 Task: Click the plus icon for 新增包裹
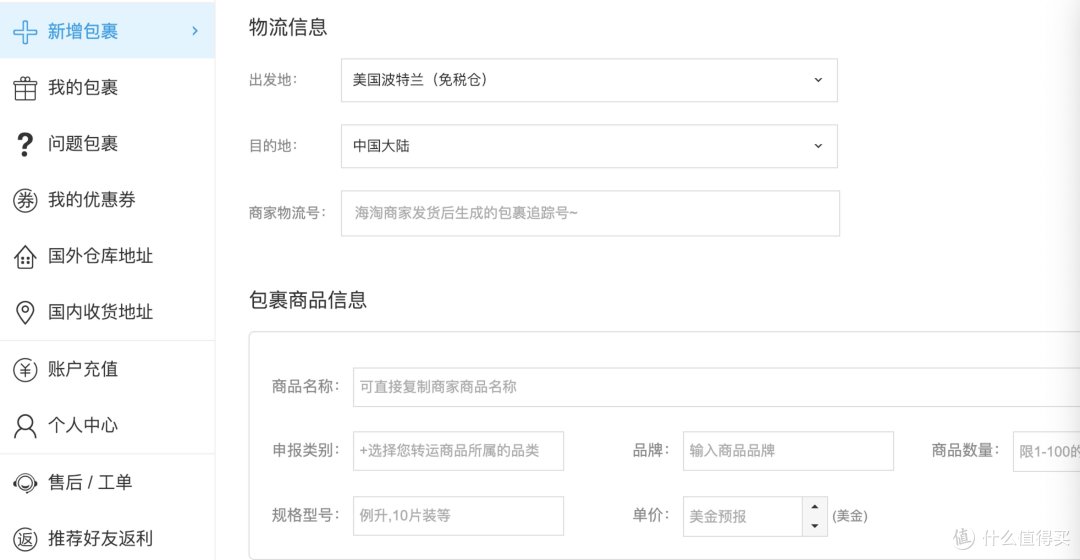click(x=25, y=32)
